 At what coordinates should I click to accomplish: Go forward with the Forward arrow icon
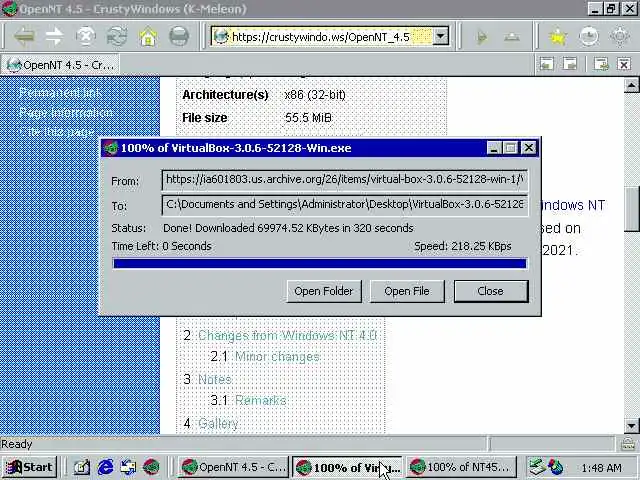coord(55,37)
